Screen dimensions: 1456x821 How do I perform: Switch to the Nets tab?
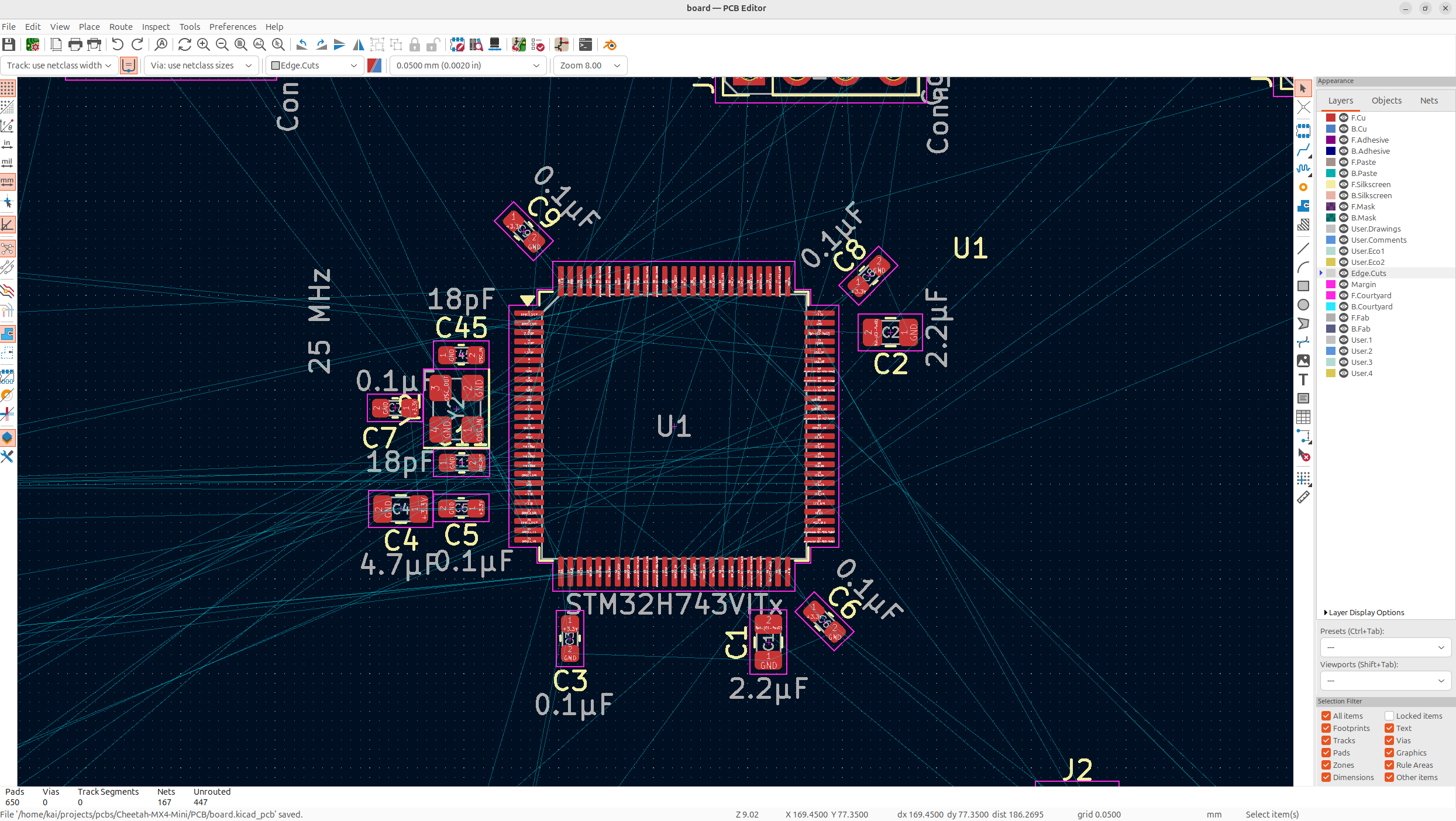click(1429, 101)
